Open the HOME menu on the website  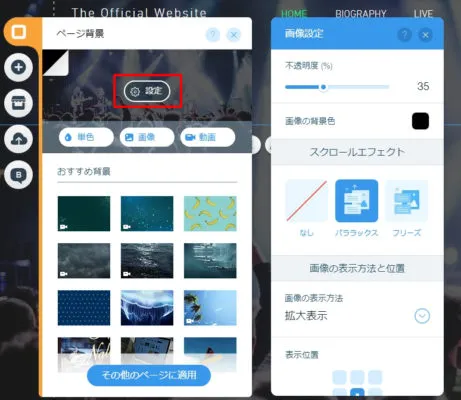pos(294,14)
